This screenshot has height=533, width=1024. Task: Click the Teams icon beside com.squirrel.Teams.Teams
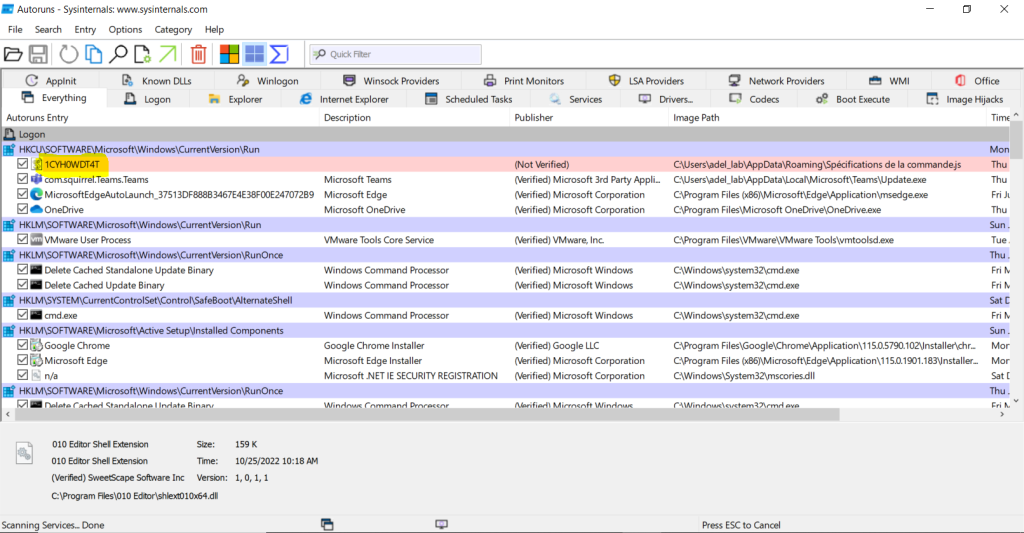37,179
